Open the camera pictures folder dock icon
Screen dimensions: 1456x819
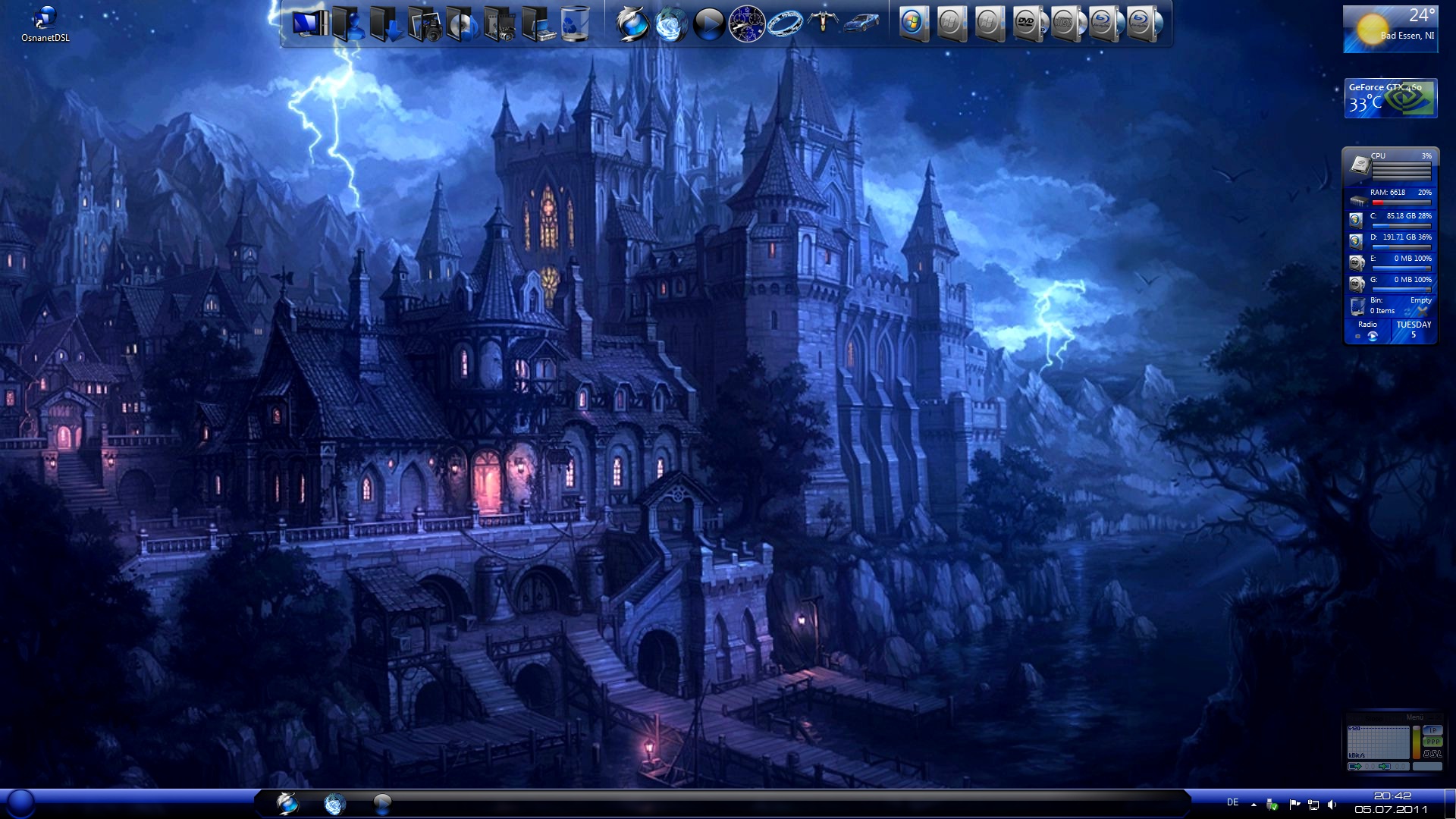coord(425,25)
